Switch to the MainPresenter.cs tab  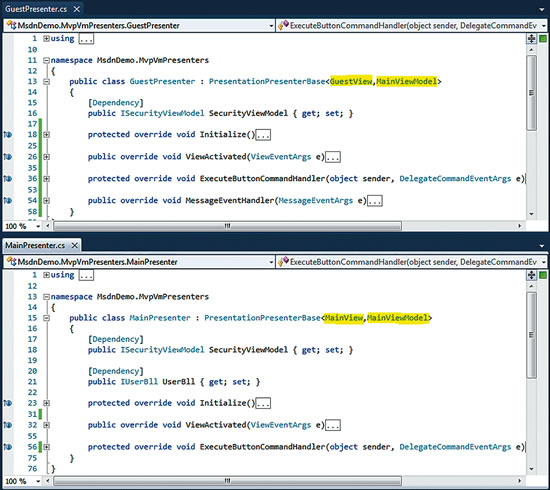tap(35, 245)
